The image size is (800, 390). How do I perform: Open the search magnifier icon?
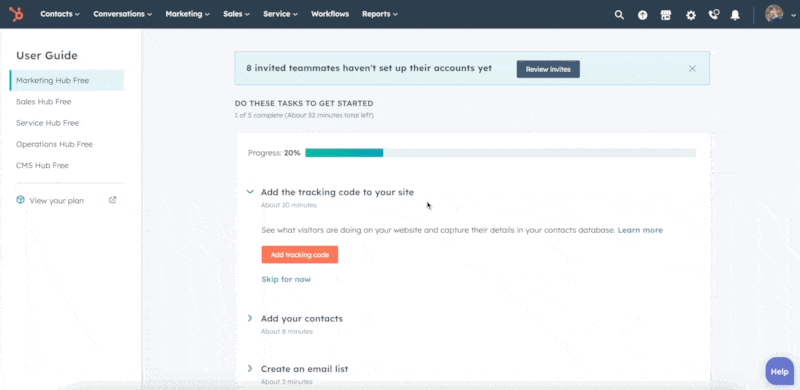[619, 15]
